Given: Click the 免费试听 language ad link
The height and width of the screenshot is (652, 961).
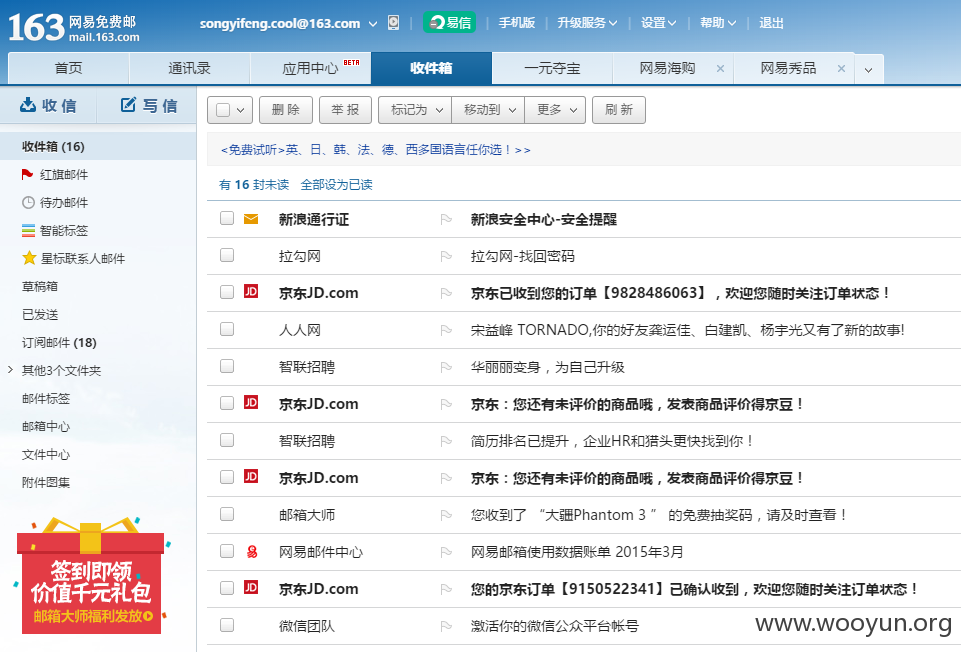Looking at the screenshot, I should (375, 150).
